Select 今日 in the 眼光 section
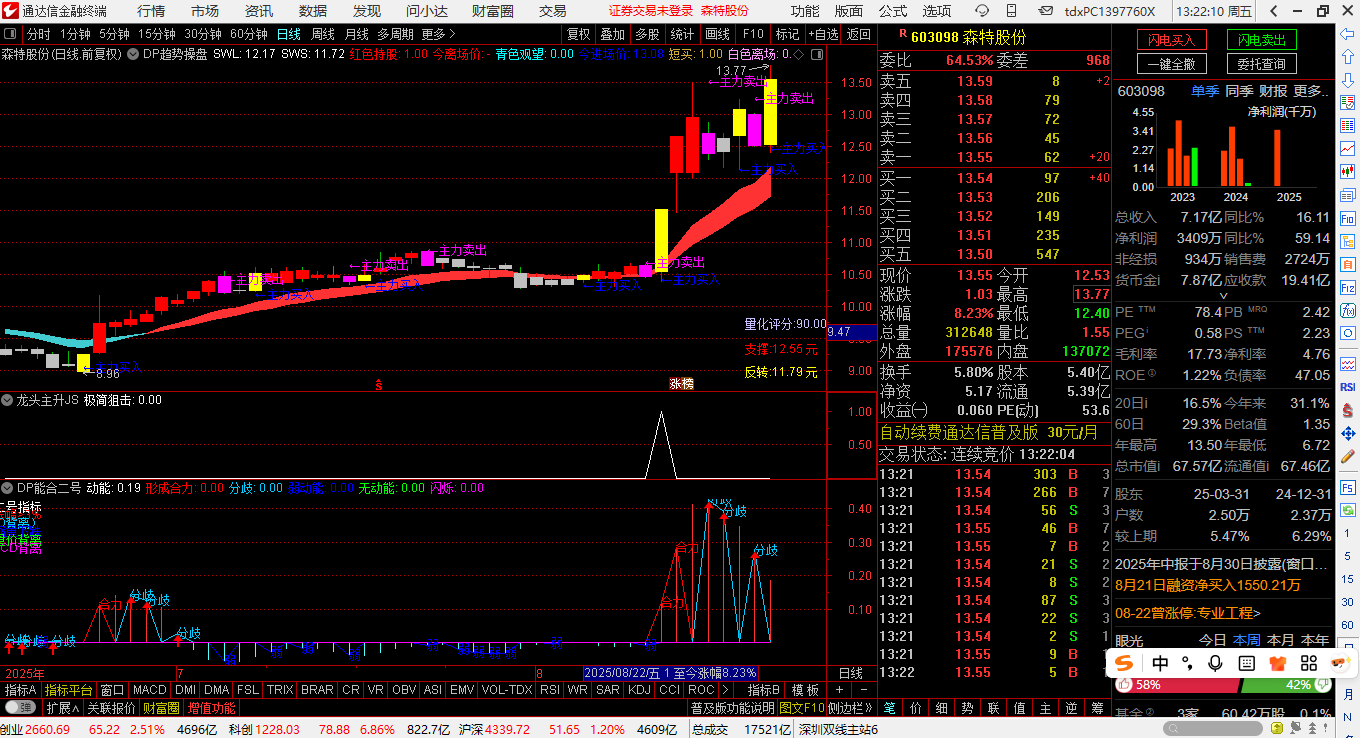Screen dimensions: 1360x738 point(1212,640)
